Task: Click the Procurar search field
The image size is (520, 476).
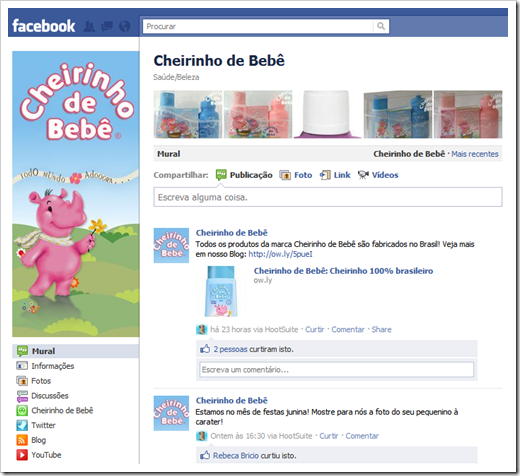Action: pyautogui.click(x=258, y=26)
